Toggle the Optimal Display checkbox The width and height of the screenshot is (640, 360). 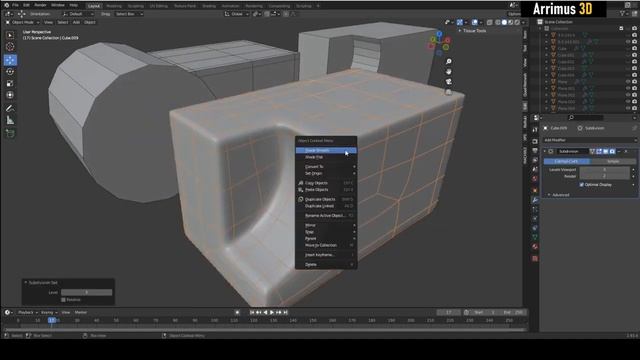click(x=582, y=185)
